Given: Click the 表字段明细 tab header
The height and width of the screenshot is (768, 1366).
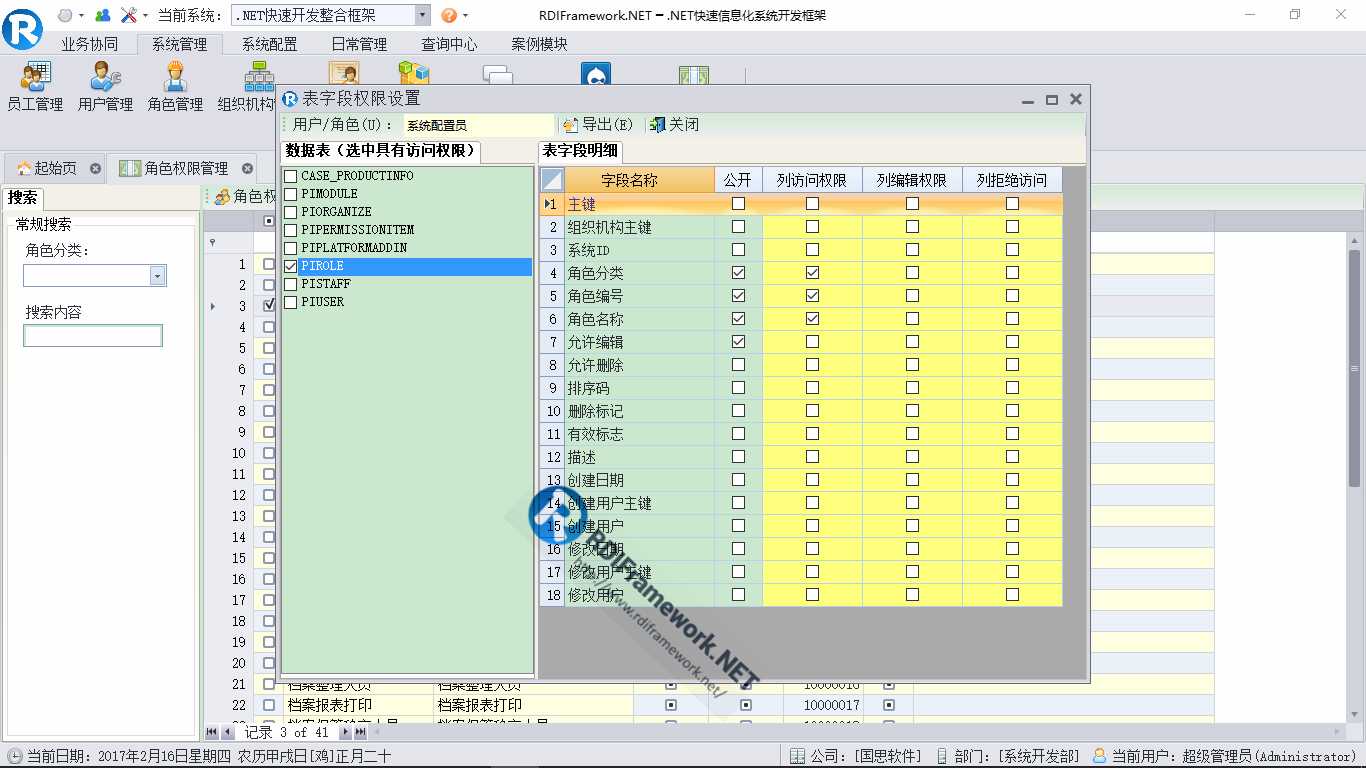Looking at the screenshot, I should pyautogui.click(x=581, y=151).
